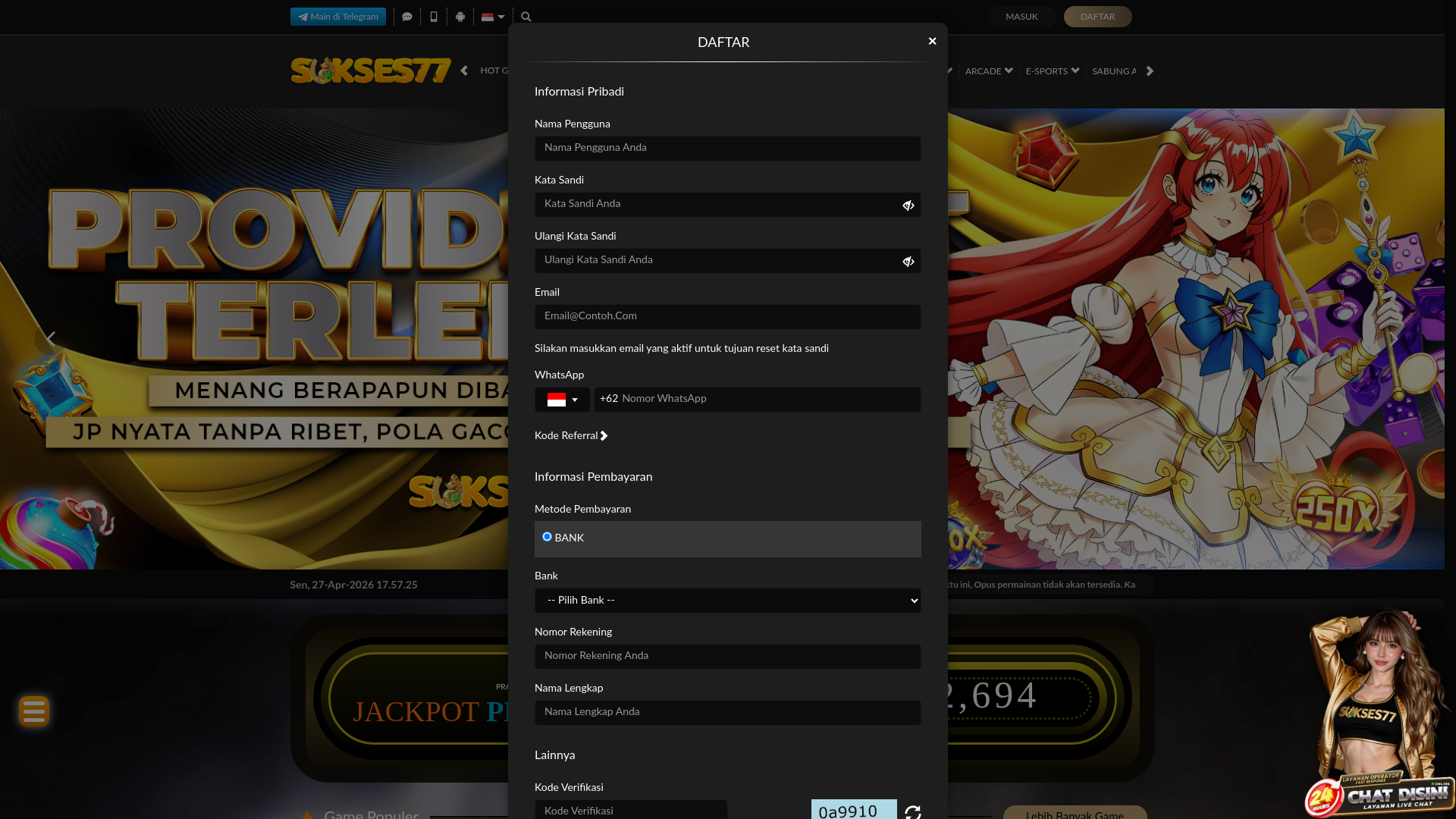This screenshot has height=819, width=1456.
Task: Open the orange hamburger menu button
Action: (34, 711)
